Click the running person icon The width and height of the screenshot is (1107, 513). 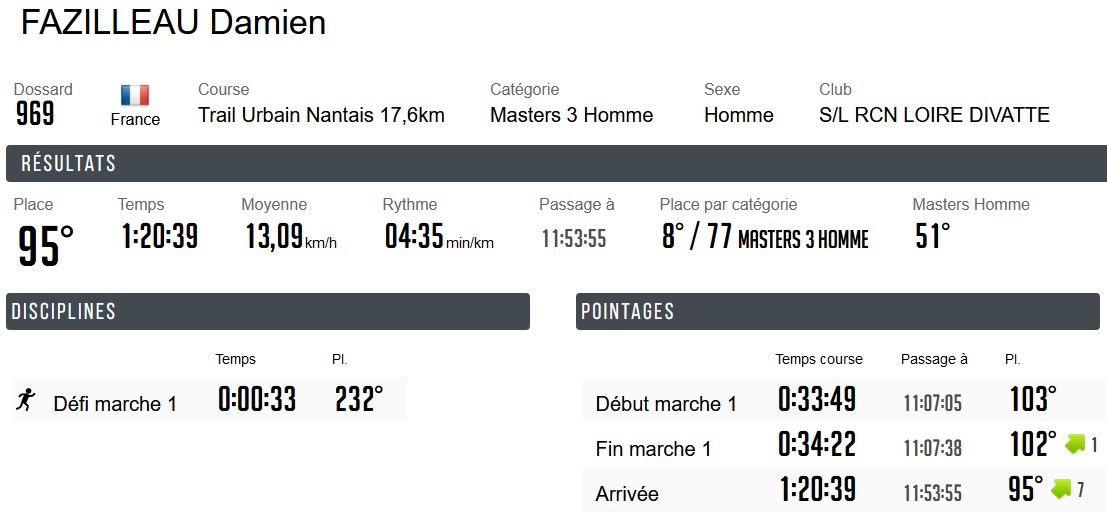[26, 401]
